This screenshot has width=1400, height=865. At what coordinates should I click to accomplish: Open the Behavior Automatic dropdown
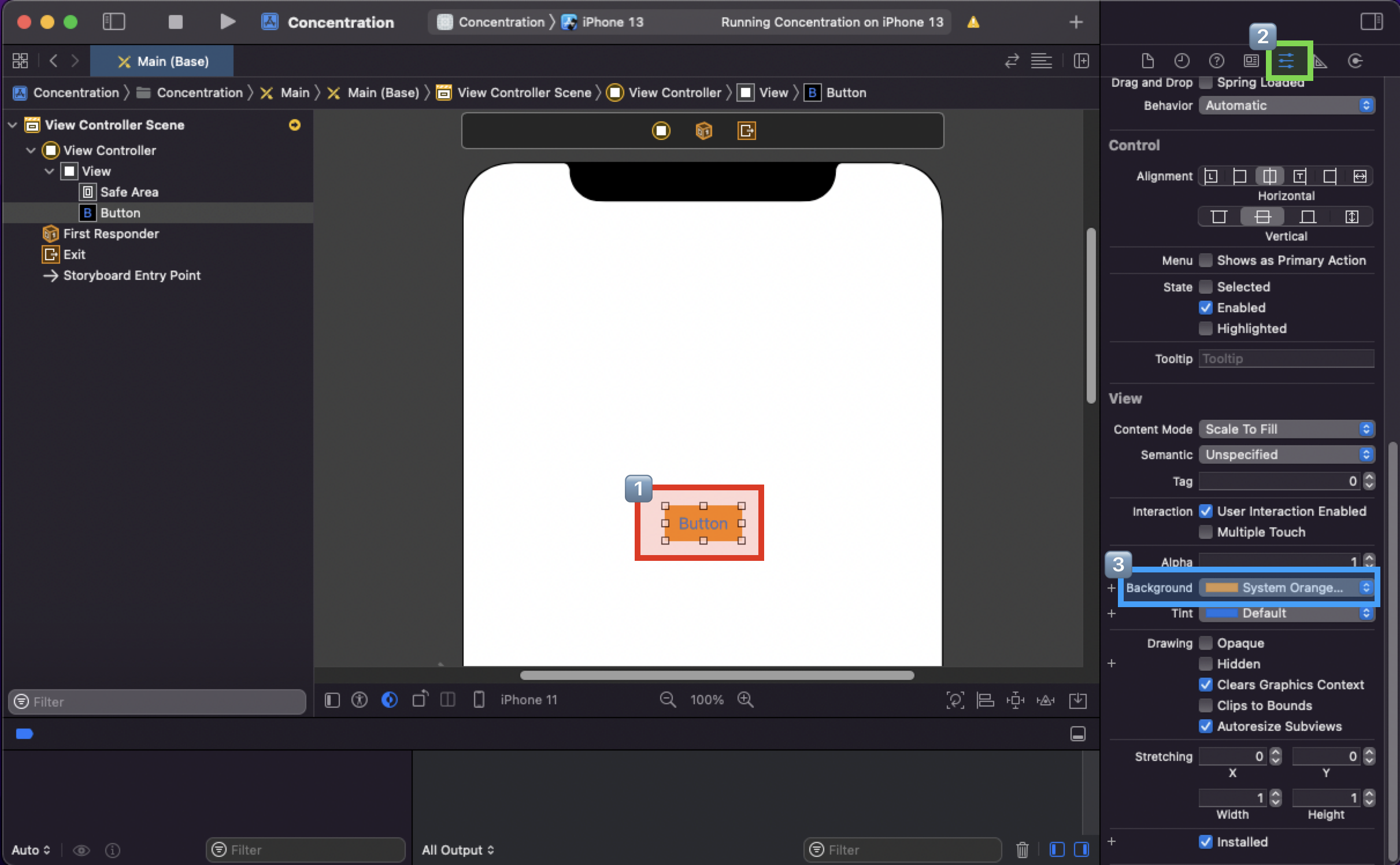click(1286, 105)
